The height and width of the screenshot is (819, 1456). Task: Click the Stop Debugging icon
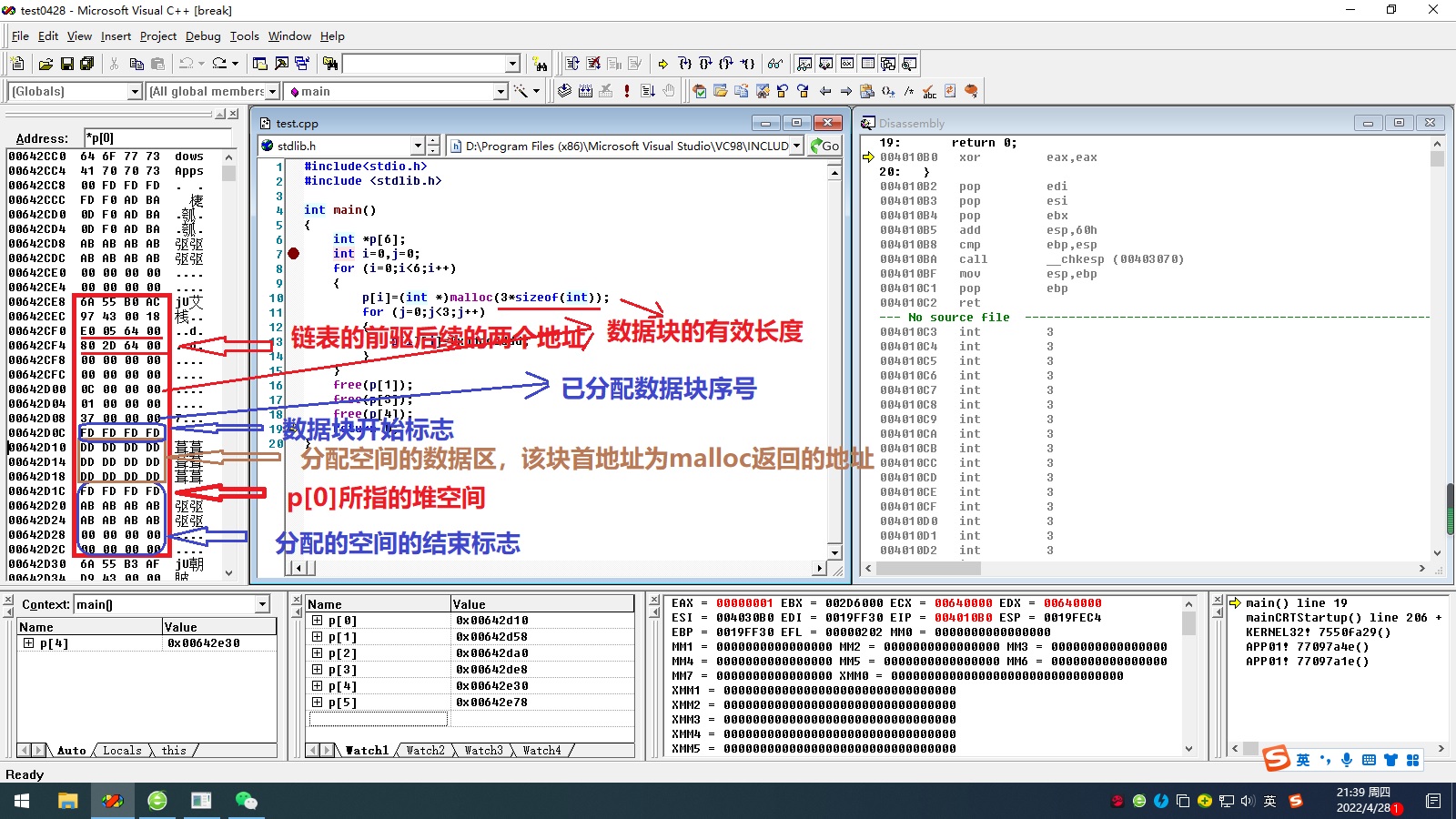pos(593,64)
